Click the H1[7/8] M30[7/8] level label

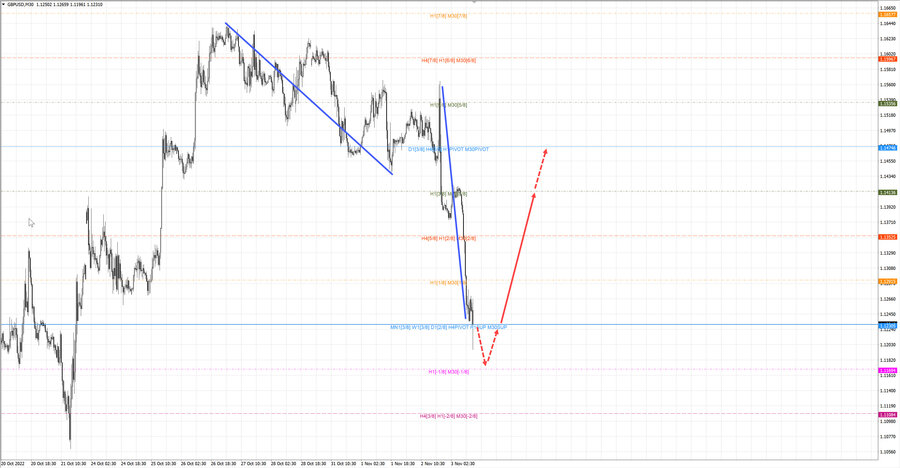[448, 16]
